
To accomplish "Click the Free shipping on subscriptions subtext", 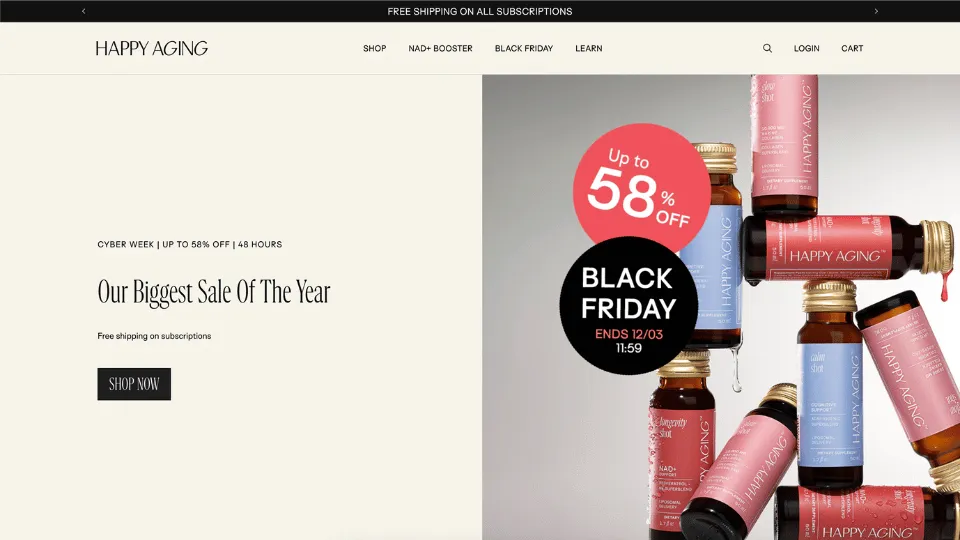I will (x=154, y=336).
